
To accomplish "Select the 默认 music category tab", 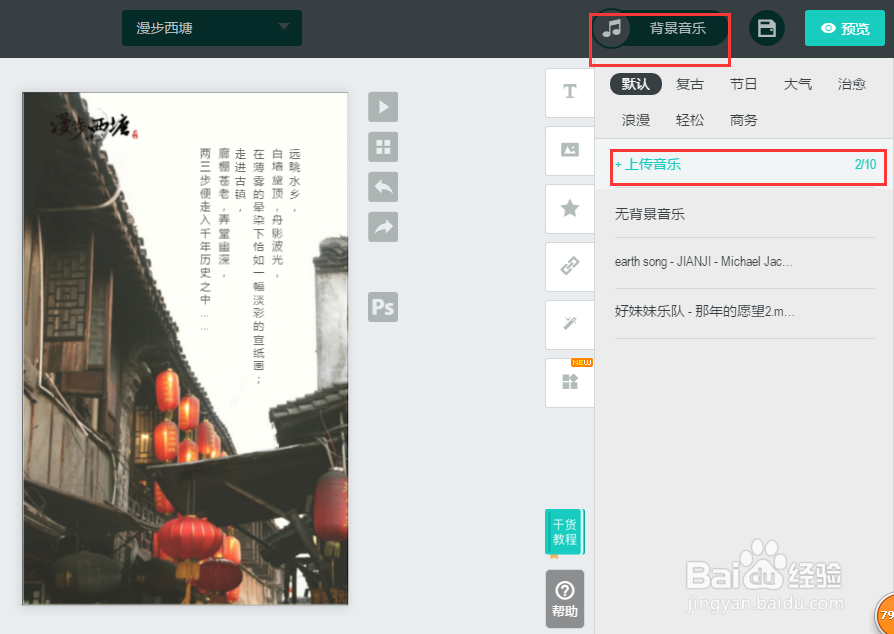I will [636, 84].
